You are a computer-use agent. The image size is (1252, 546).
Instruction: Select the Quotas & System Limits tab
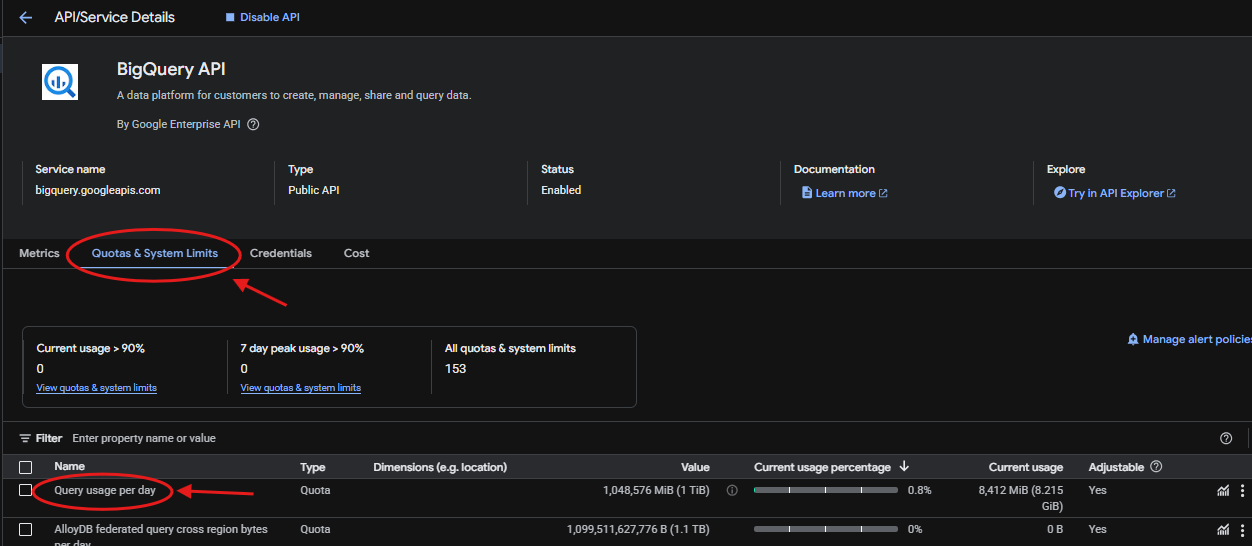(x=155, y=253)
